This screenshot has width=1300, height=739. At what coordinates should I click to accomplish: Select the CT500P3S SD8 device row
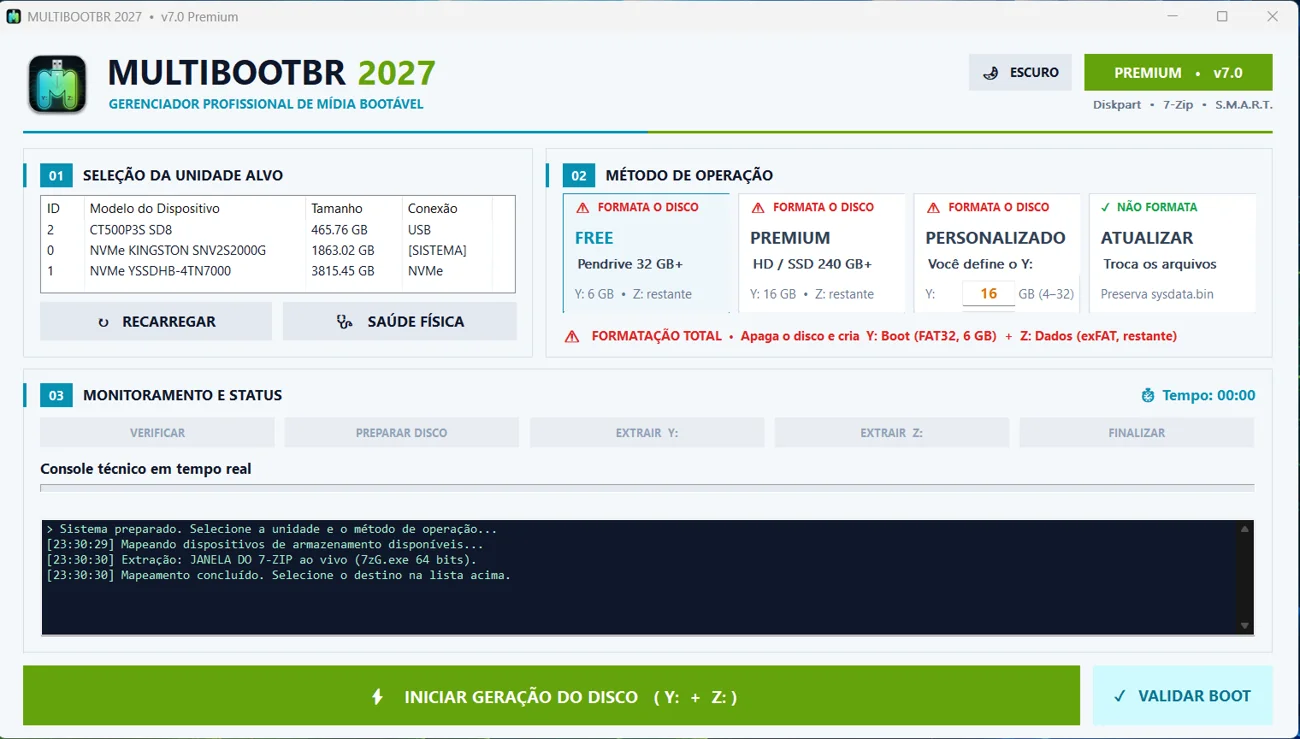coord(278,230)
